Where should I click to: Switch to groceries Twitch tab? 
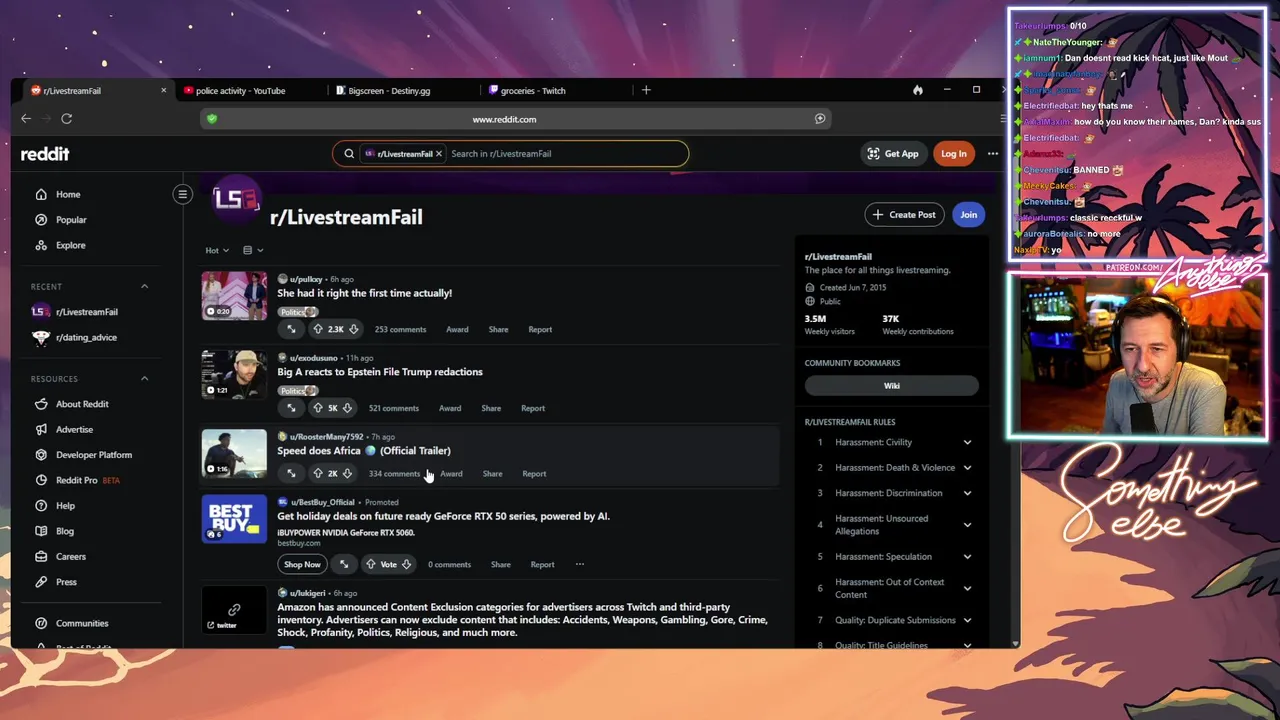533,90
